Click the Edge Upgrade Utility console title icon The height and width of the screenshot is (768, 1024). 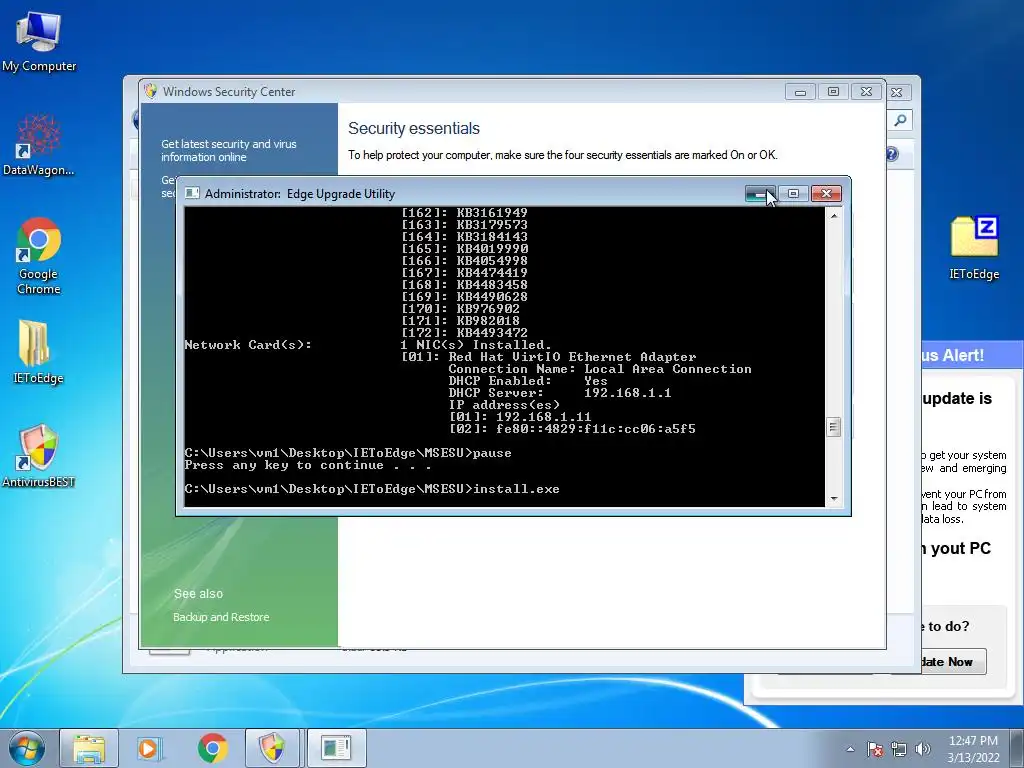coord(192,193)
